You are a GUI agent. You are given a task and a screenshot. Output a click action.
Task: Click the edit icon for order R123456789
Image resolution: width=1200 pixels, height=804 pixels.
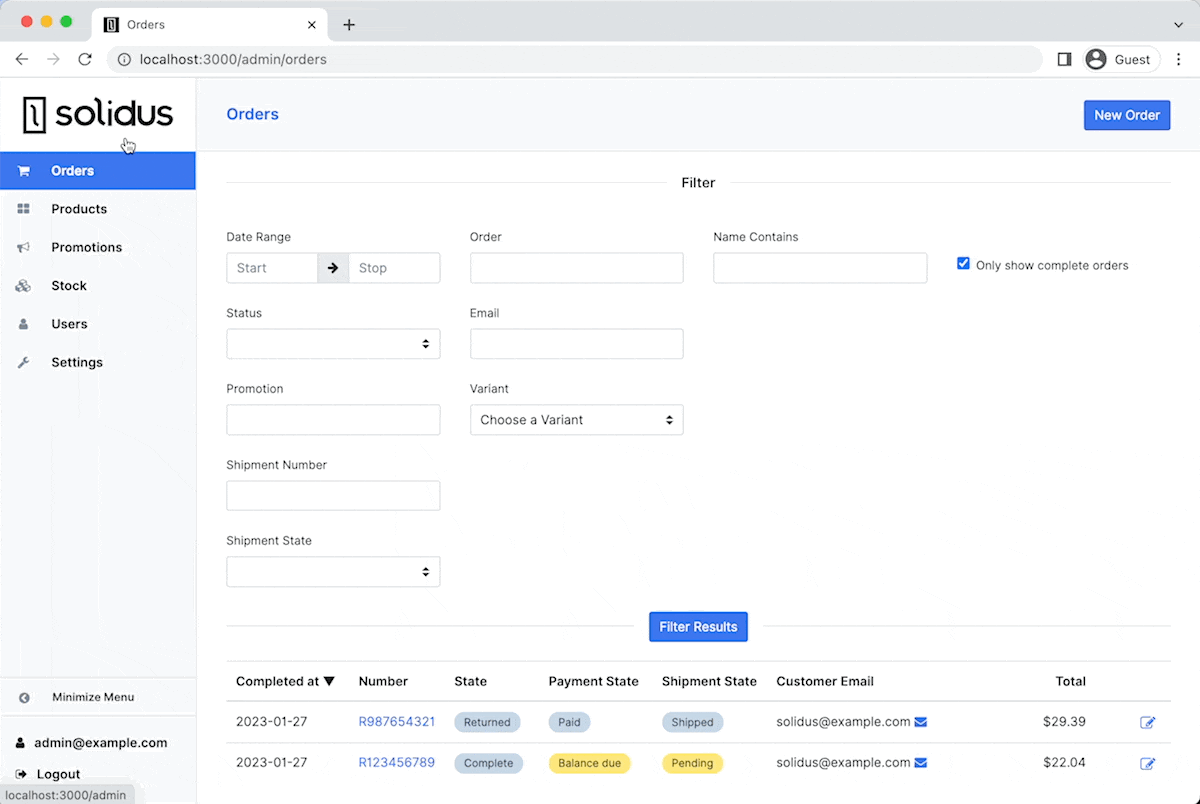1147,763
